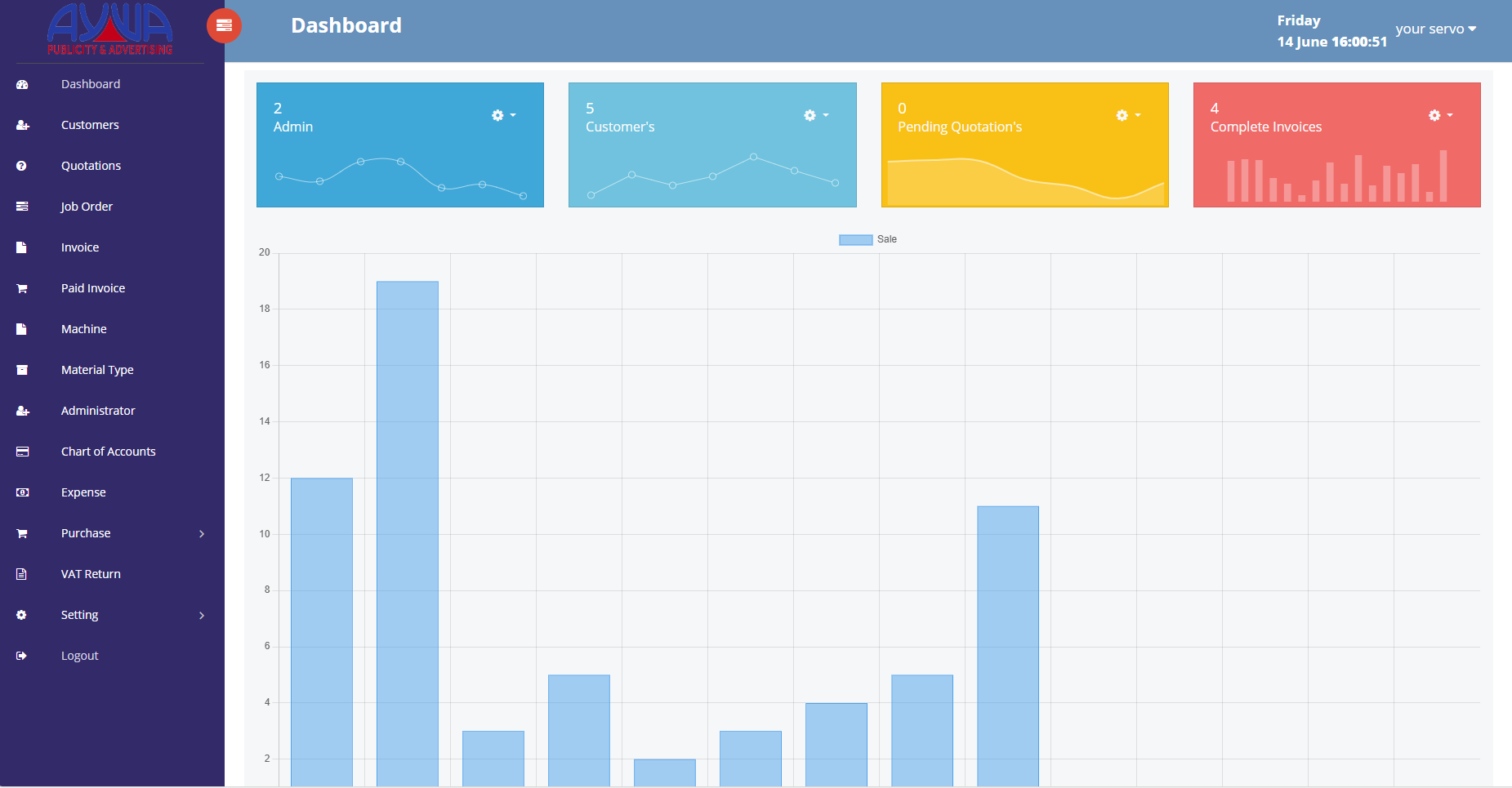Open the Complete Invoices gear dropdown

[x=1439, y=115]
